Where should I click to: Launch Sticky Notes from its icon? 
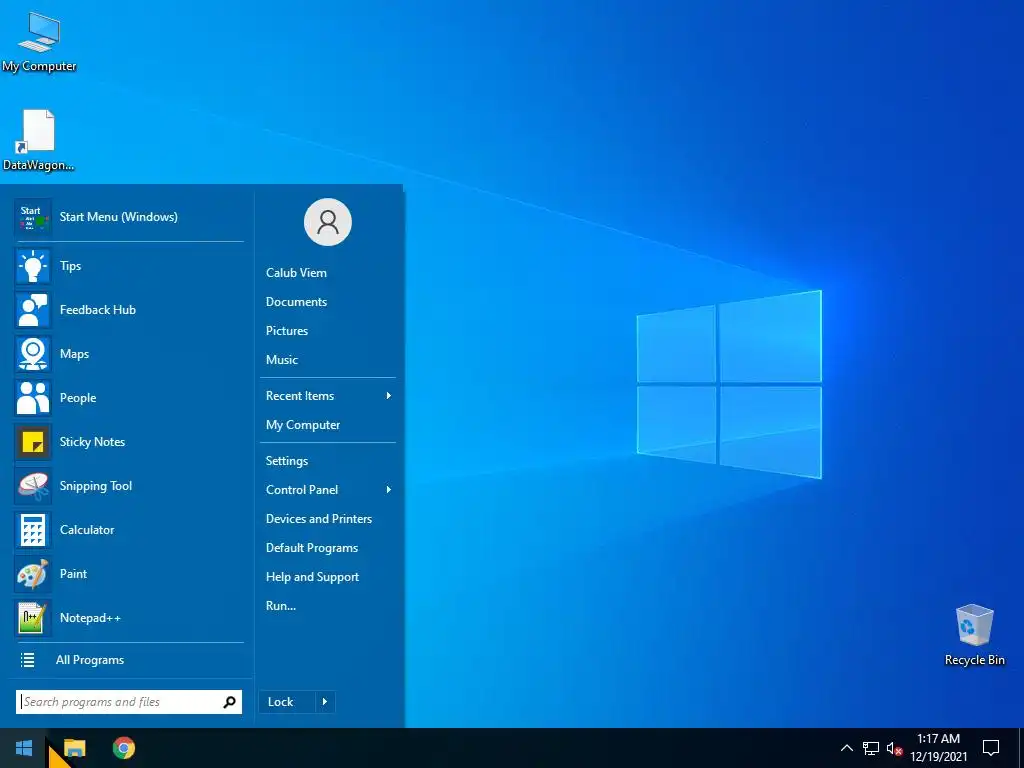tap(33, 442)
